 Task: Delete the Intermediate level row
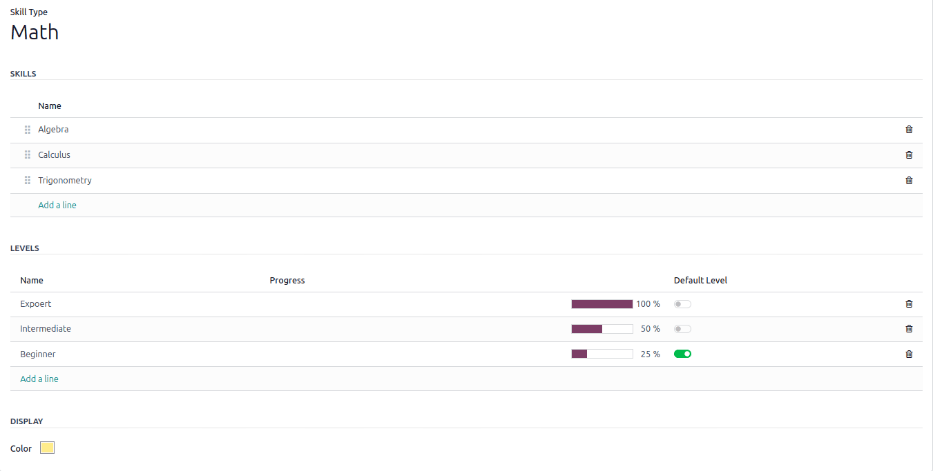[x=908, y=329]
